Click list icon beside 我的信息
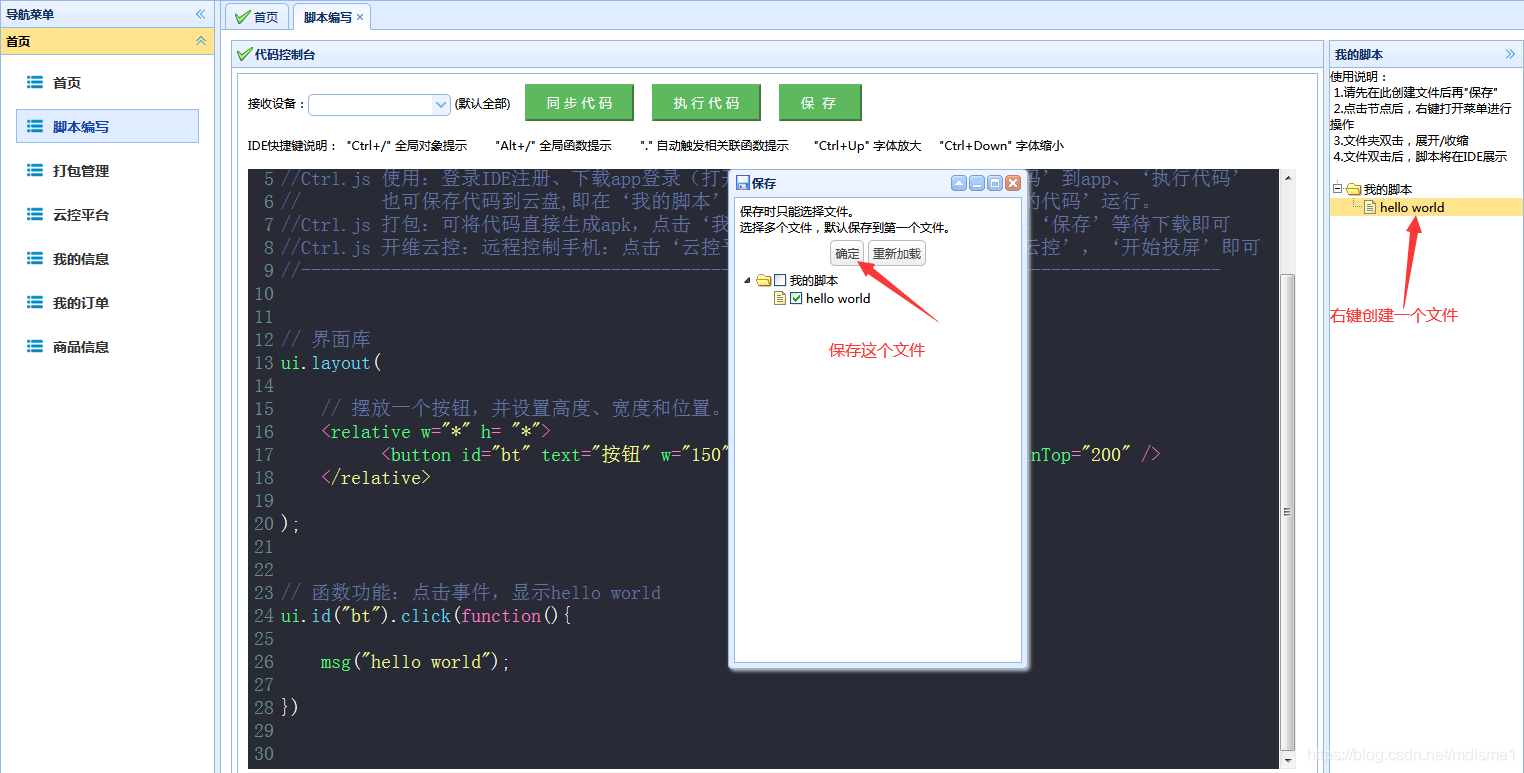The height and width of the screenshot is (773, 1524). pyautogui.click(x=35, y=258)
